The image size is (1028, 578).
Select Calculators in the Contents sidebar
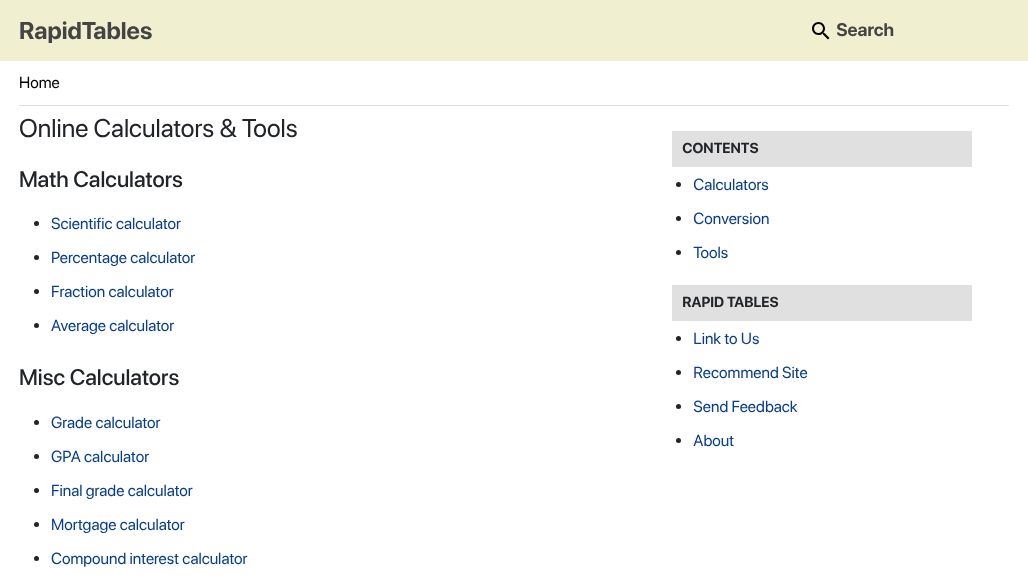click(x=730, y=185)
